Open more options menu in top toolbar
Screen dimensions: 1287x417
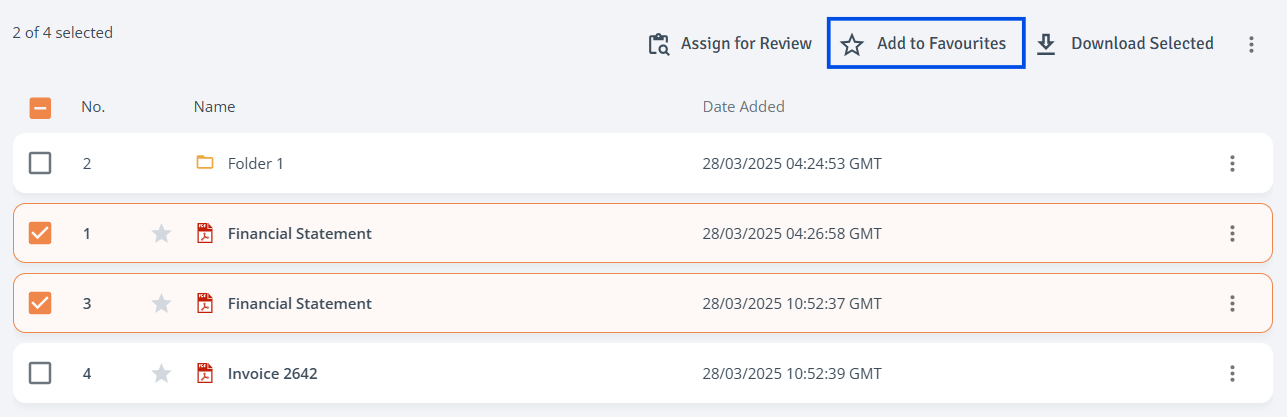(x=1251, y=44)
